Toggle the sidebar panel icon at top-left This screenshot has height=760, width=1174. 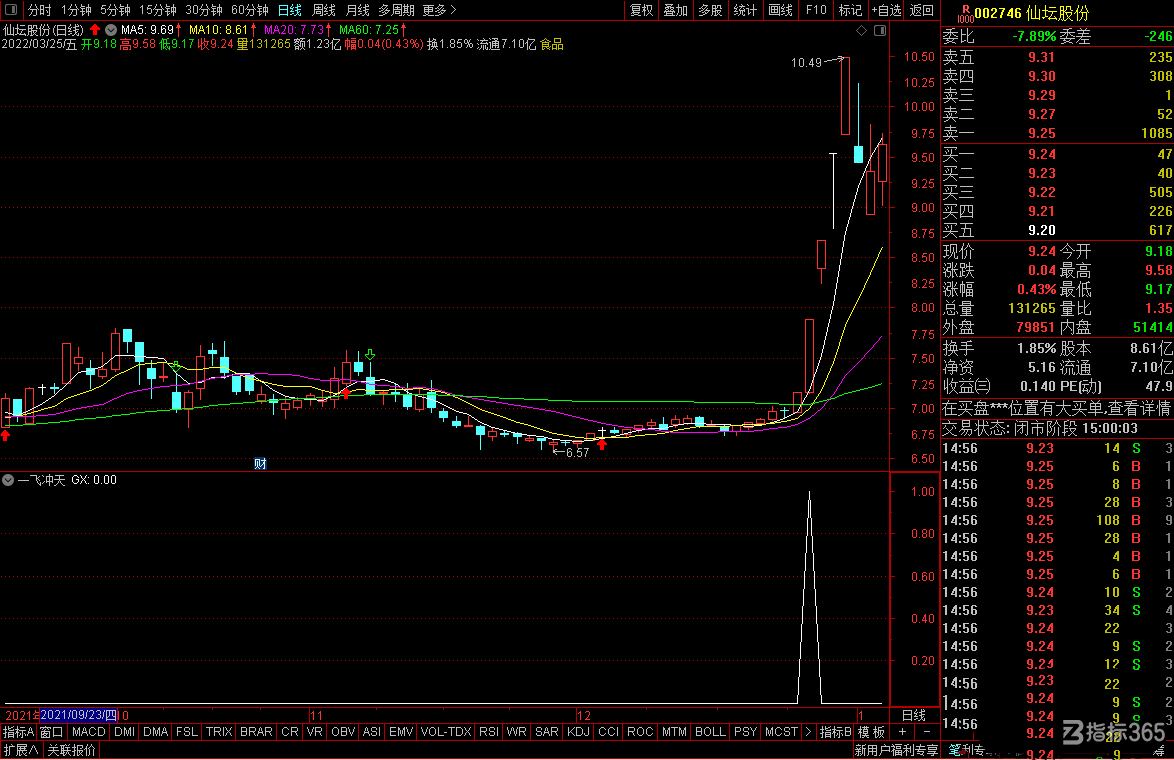click(10, 10)
